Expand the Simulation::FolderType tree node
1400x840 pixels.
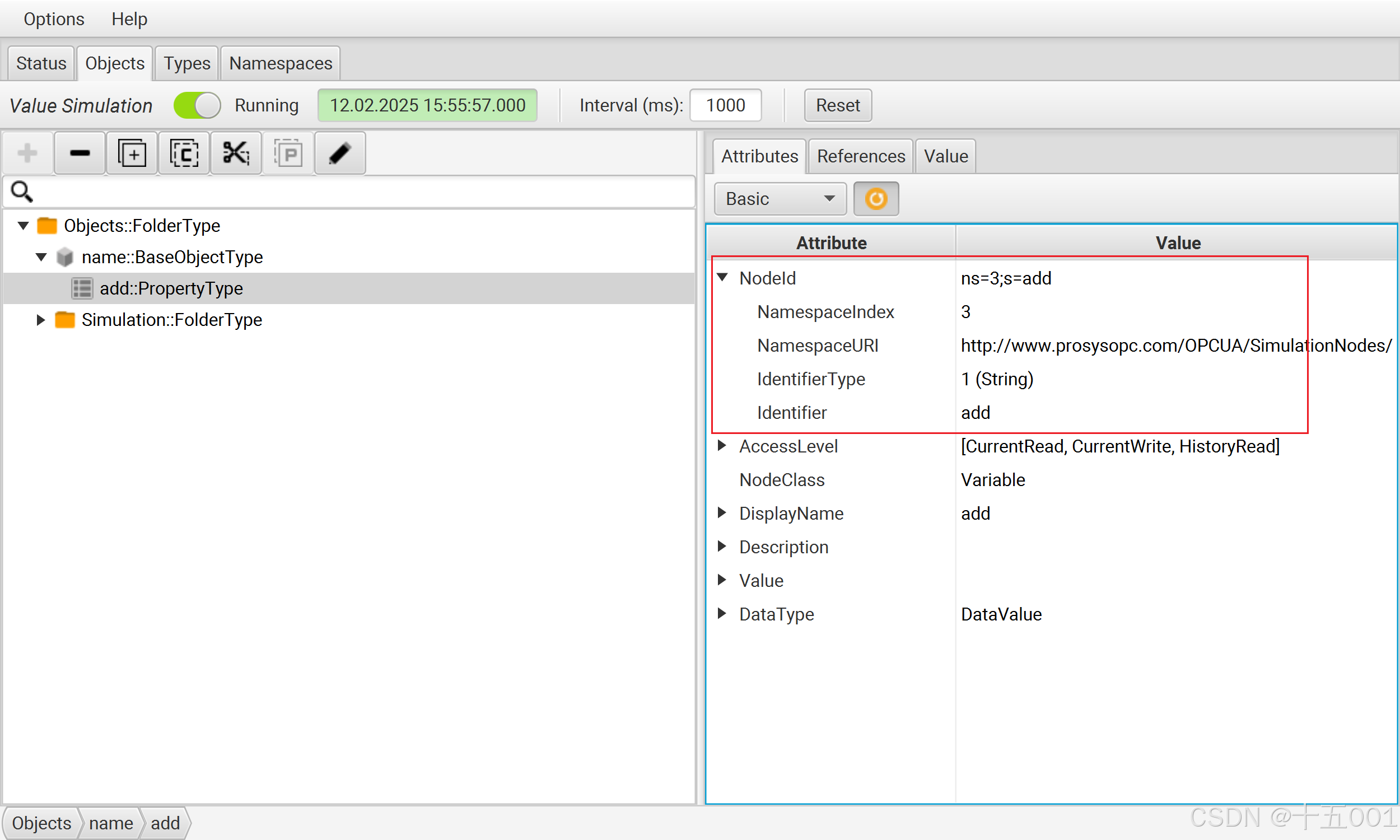(x=41, y=320)
